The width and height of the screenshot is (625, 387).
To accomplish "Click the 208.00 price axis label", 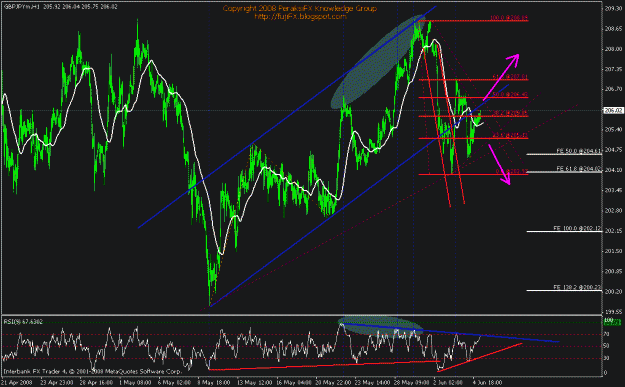I will tap(613, 49).
